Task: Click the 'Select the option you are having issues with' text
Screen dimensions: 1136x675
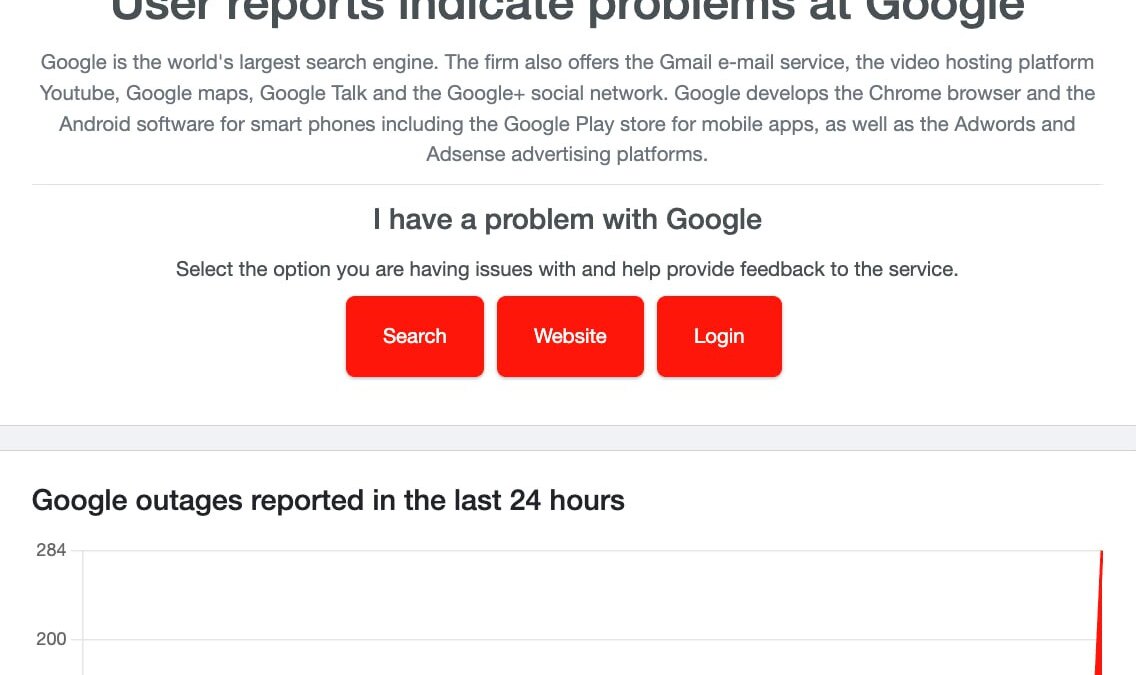Action: point(567,269)
